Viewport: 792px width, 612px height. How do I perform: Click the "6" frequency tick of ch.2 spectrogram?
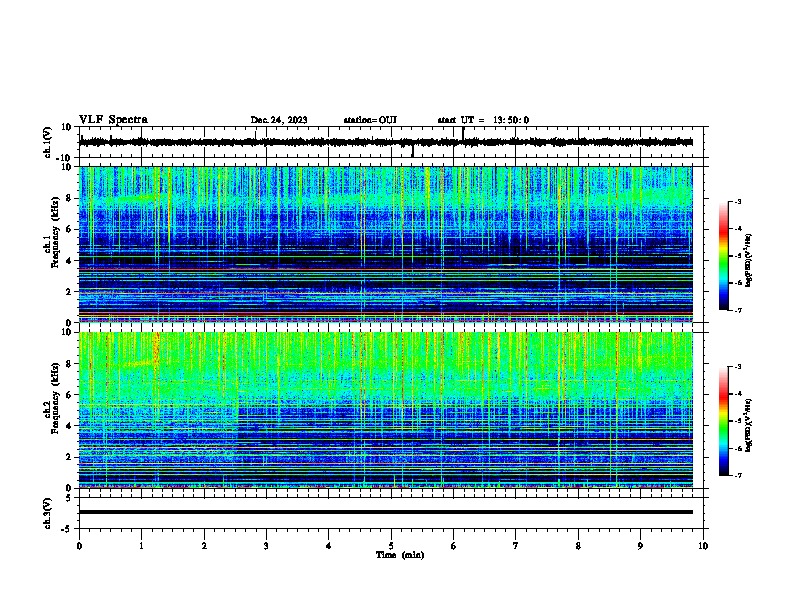click(x=69, y=395)
